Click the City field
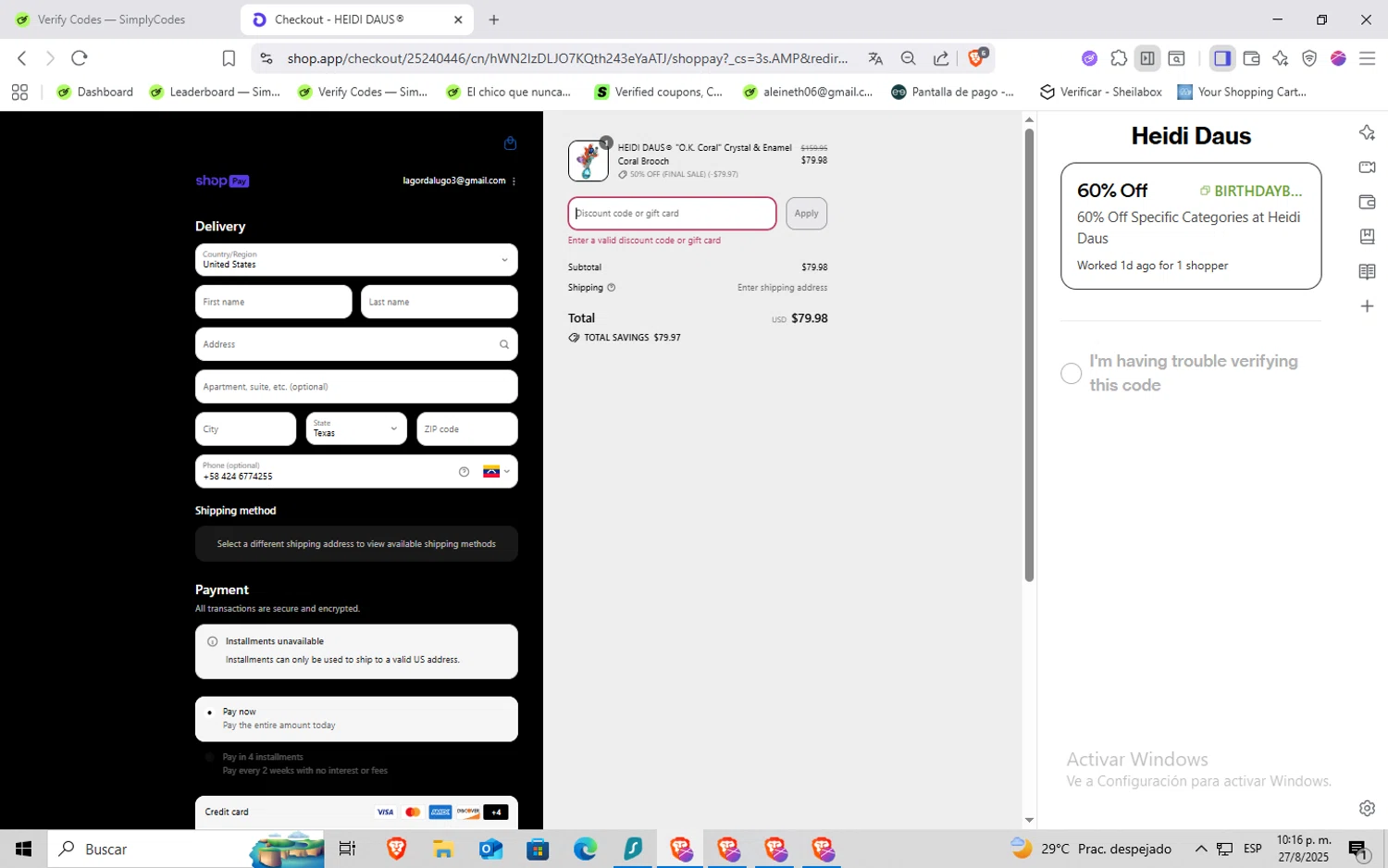 point(245,428)
